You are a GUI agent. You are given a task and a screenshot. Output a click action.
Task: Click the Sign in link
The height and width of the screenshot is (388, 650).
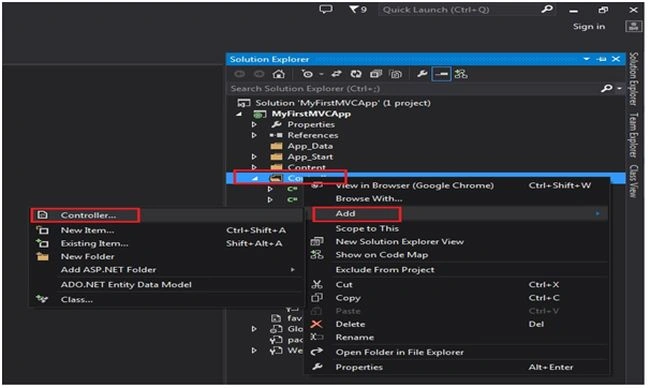(x=589, y=27)
